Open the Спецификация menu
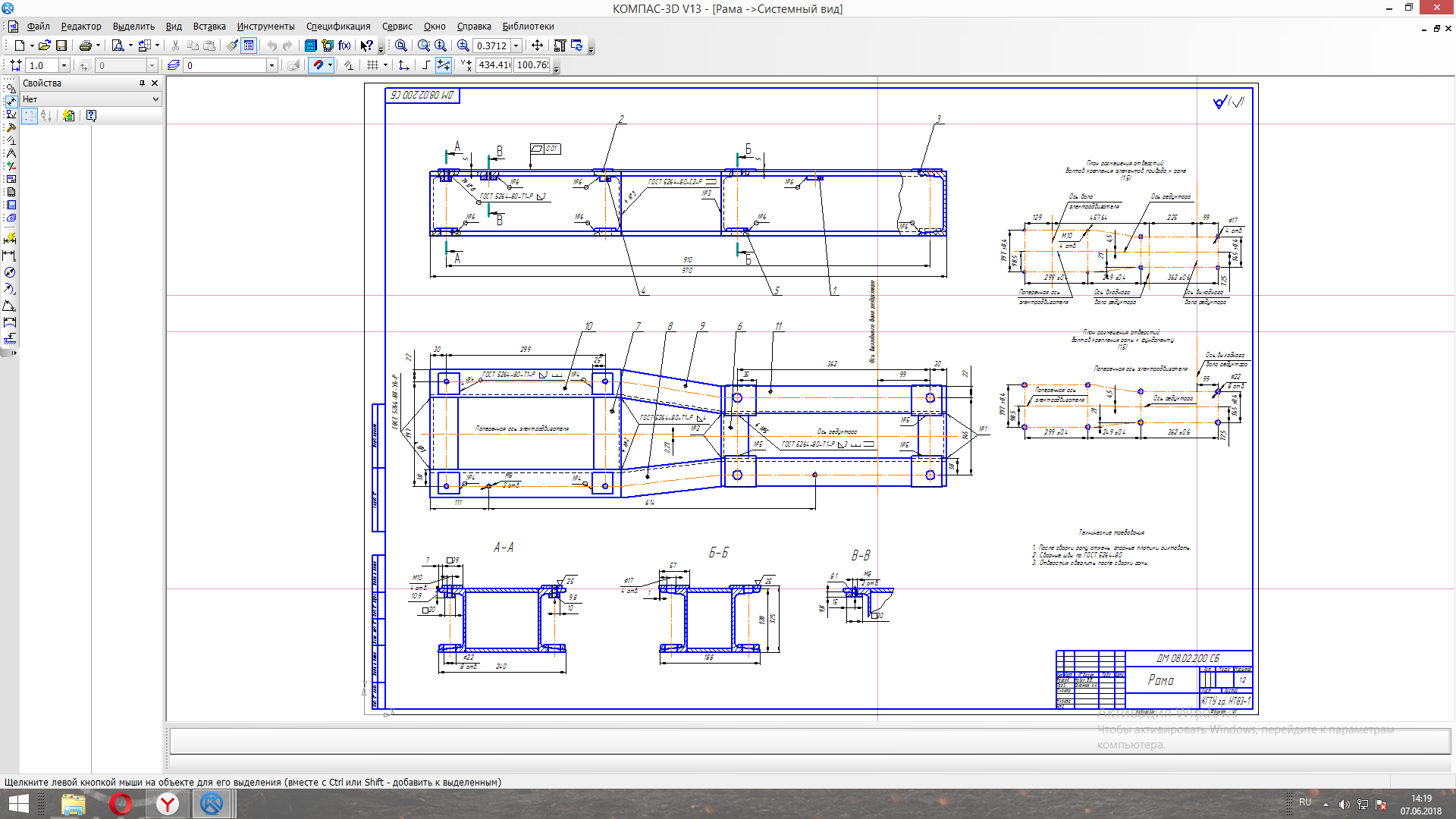This screenshot has height=819, width=1456. click(x=338, y=26)
